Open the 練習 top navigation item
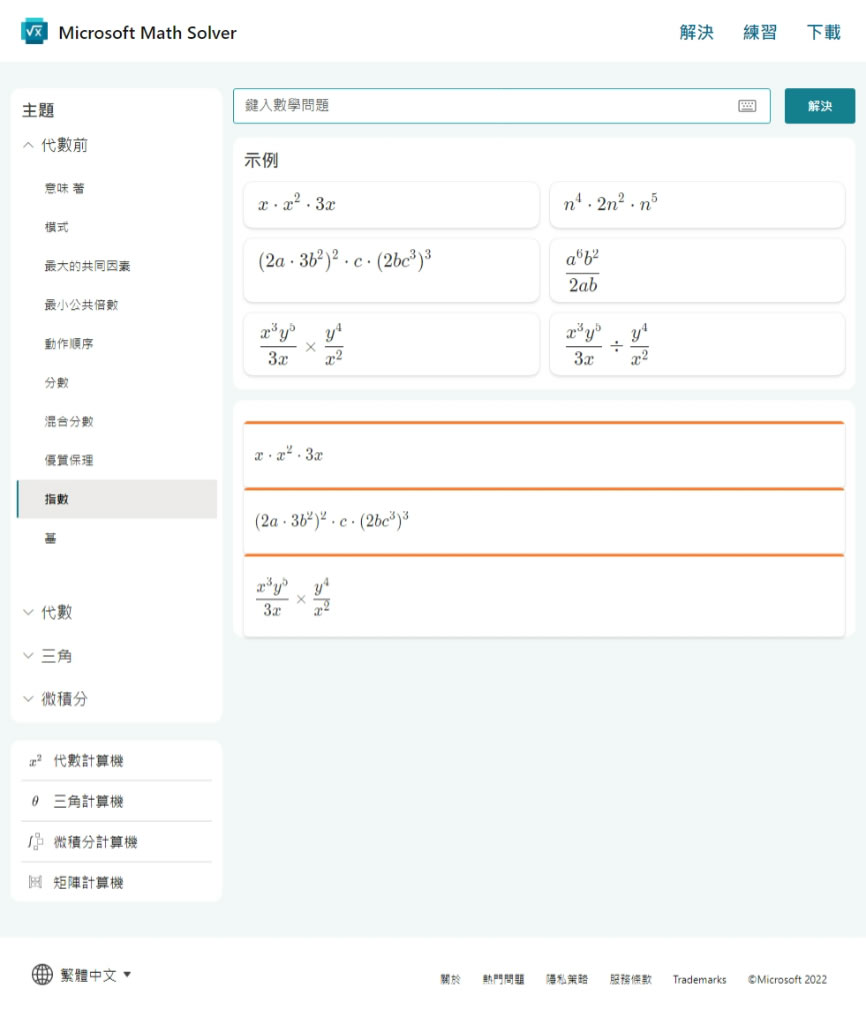This screenshot has height=1010, width=866. point(760,32)
